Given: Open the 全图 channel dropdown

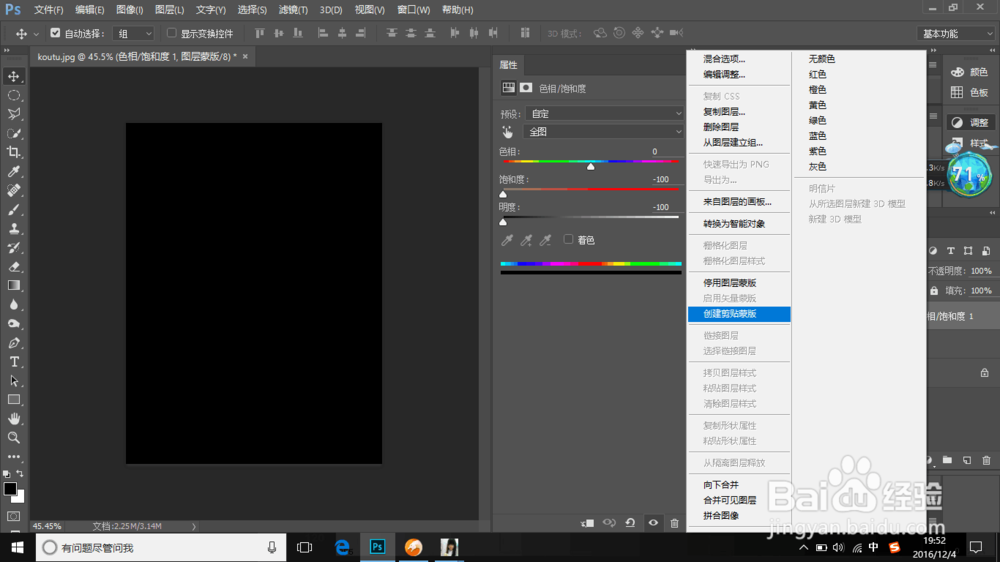Looking at the screenshot, I should (x=603, y=131).
